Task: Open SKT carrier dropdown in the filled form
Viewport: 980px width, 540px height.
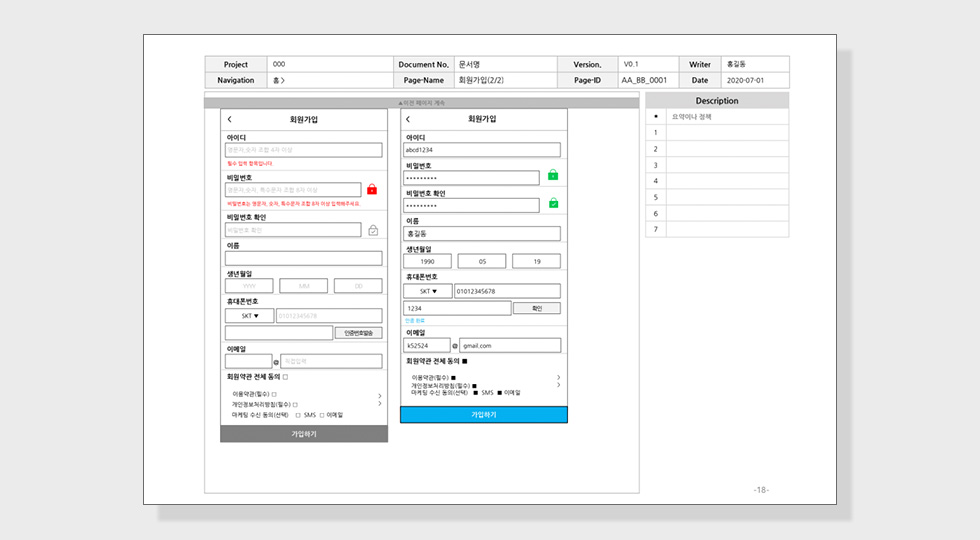Action: [x=428, y=291]
